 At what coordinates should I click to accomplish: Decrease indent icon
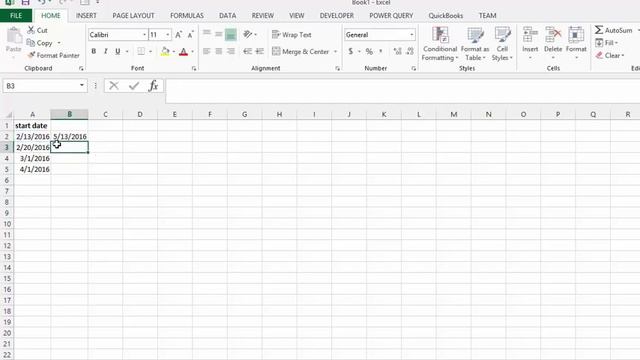pyautogui.click(x=247, y=51)
